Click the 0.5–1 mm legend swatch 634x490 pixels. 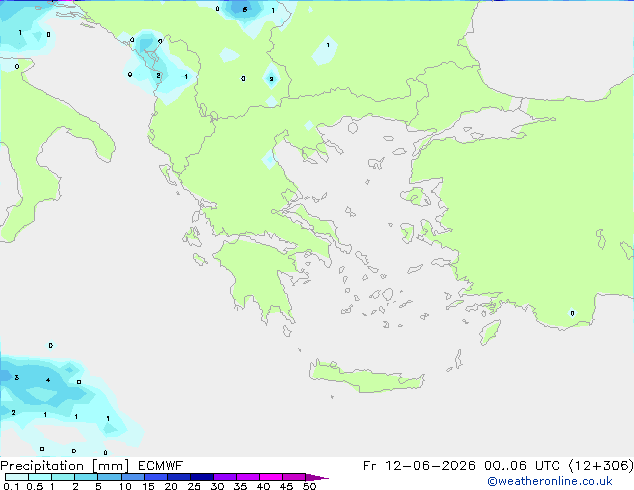click(40, 477)
